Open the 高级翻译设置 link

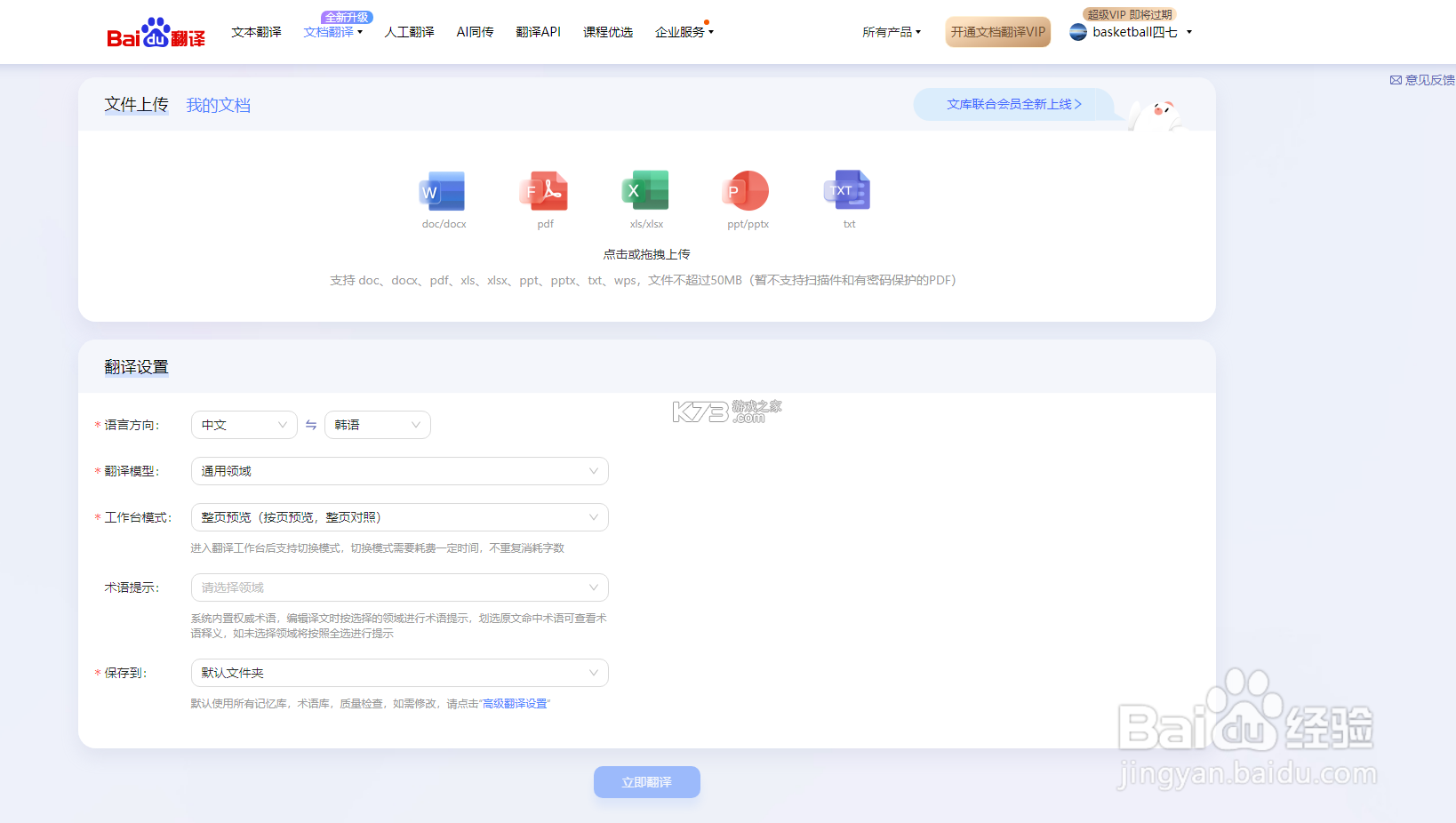[515, 704]
